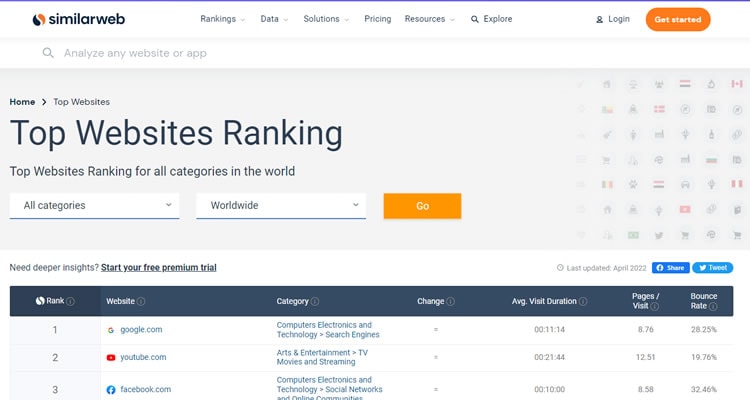Image resolution: width=750 pixels, height=400 pixels.
Task: Open the Category column info icon
Action: click(315, 301)
